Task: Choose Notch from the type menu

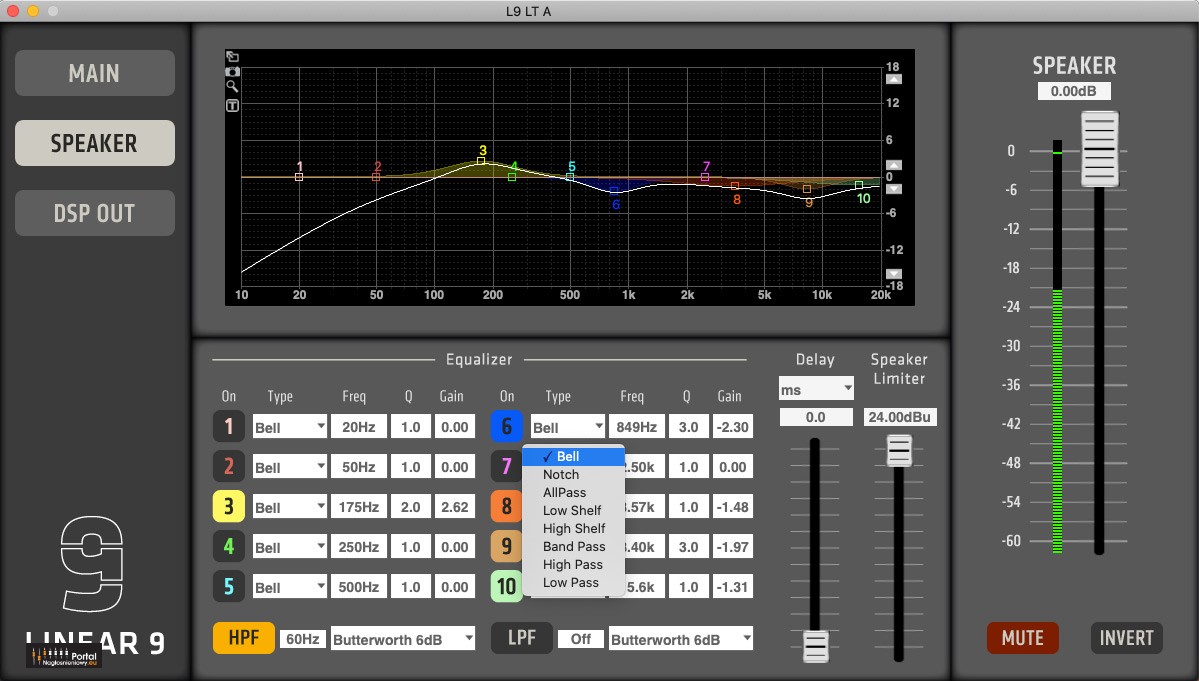Action: click(x=574, y=475)
